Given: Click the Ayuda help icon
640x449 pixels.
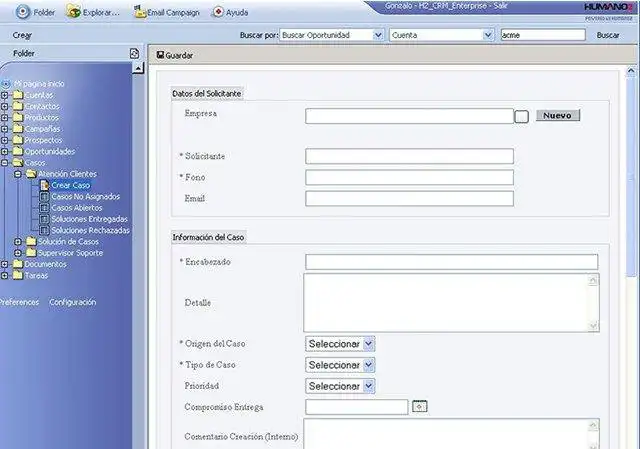Looking at the screenshot, I should [x=218, y=12].
